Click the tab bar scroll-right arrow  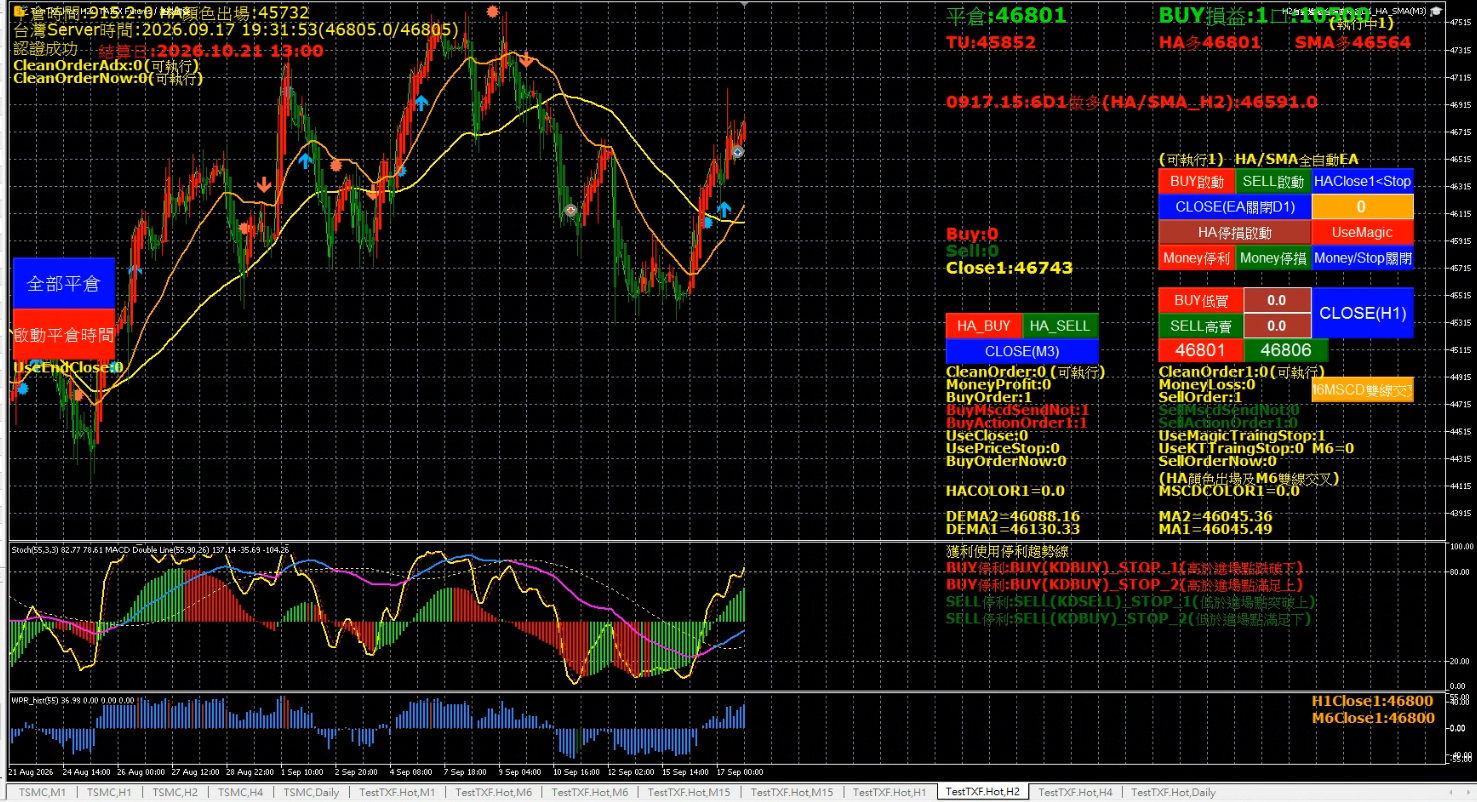point(1469,792)
